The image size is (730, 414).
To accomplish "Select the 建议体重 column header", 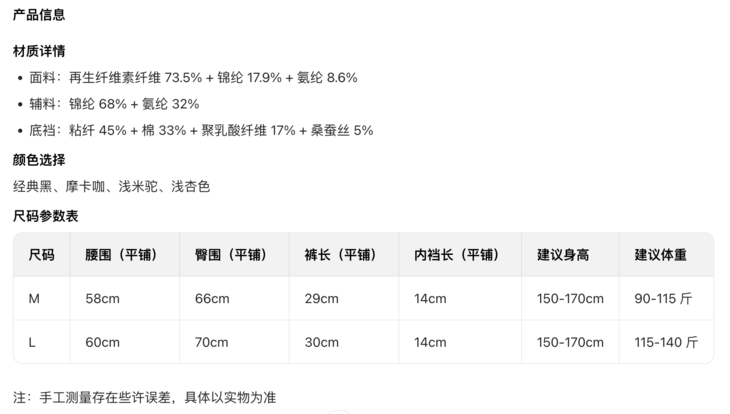I will point(660,255).
